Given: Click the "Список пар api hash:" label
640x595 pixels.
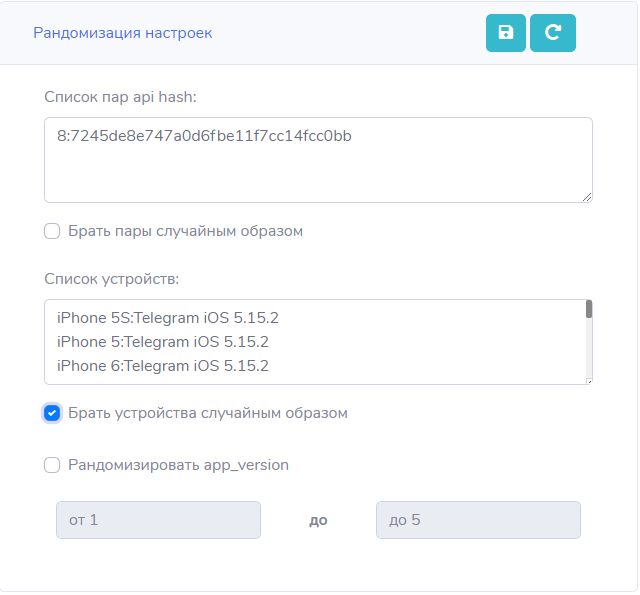Looking at the screenshot, I should tap(120, 96).
